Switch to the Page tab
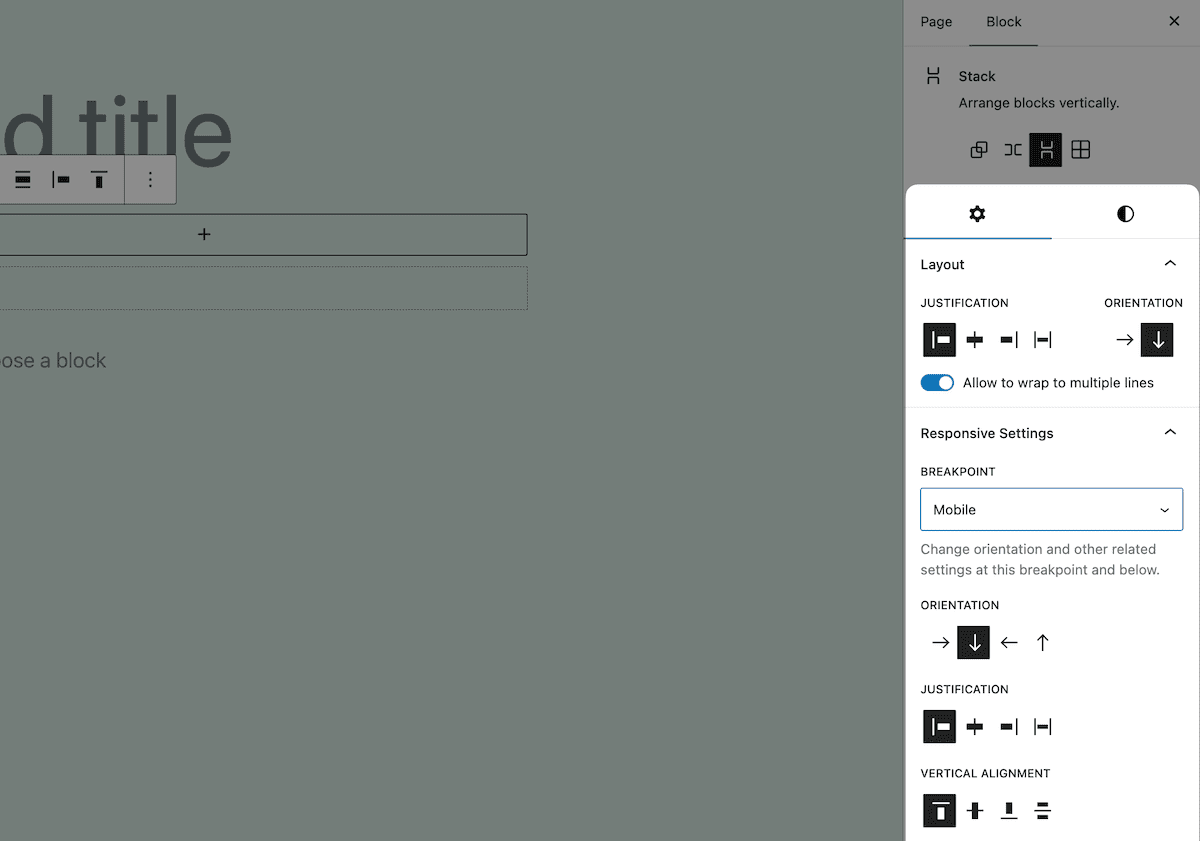Screen dimensions: 1200x841 (936, 22)
